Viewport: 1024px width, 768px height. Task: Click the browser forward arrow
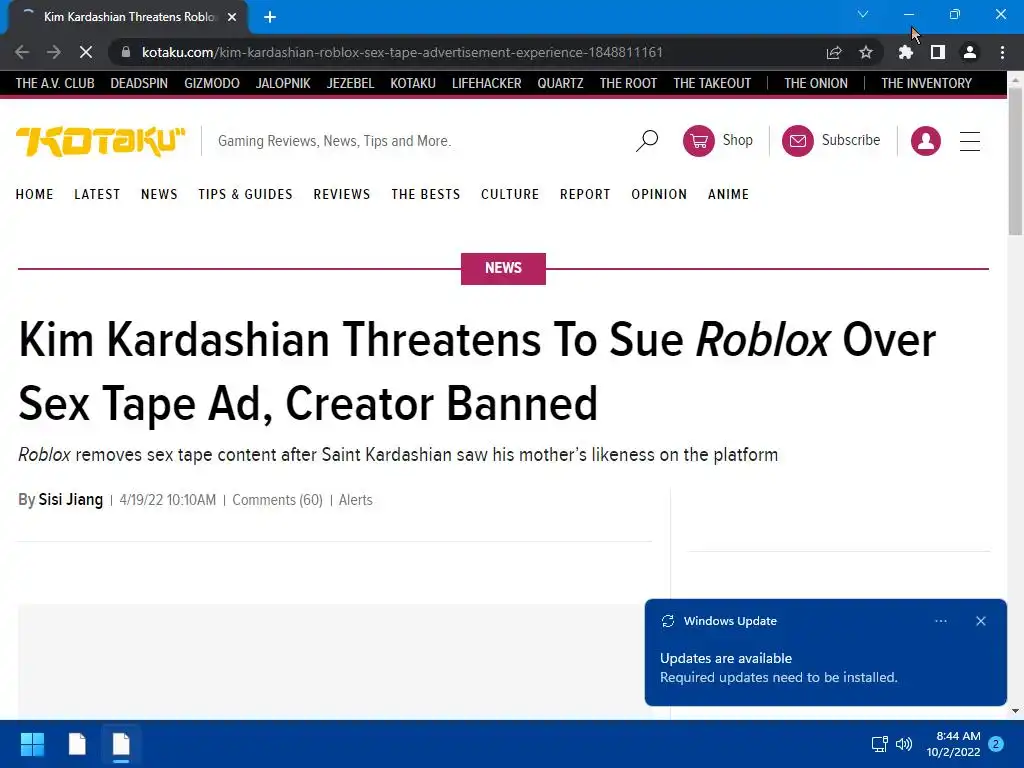54,52
